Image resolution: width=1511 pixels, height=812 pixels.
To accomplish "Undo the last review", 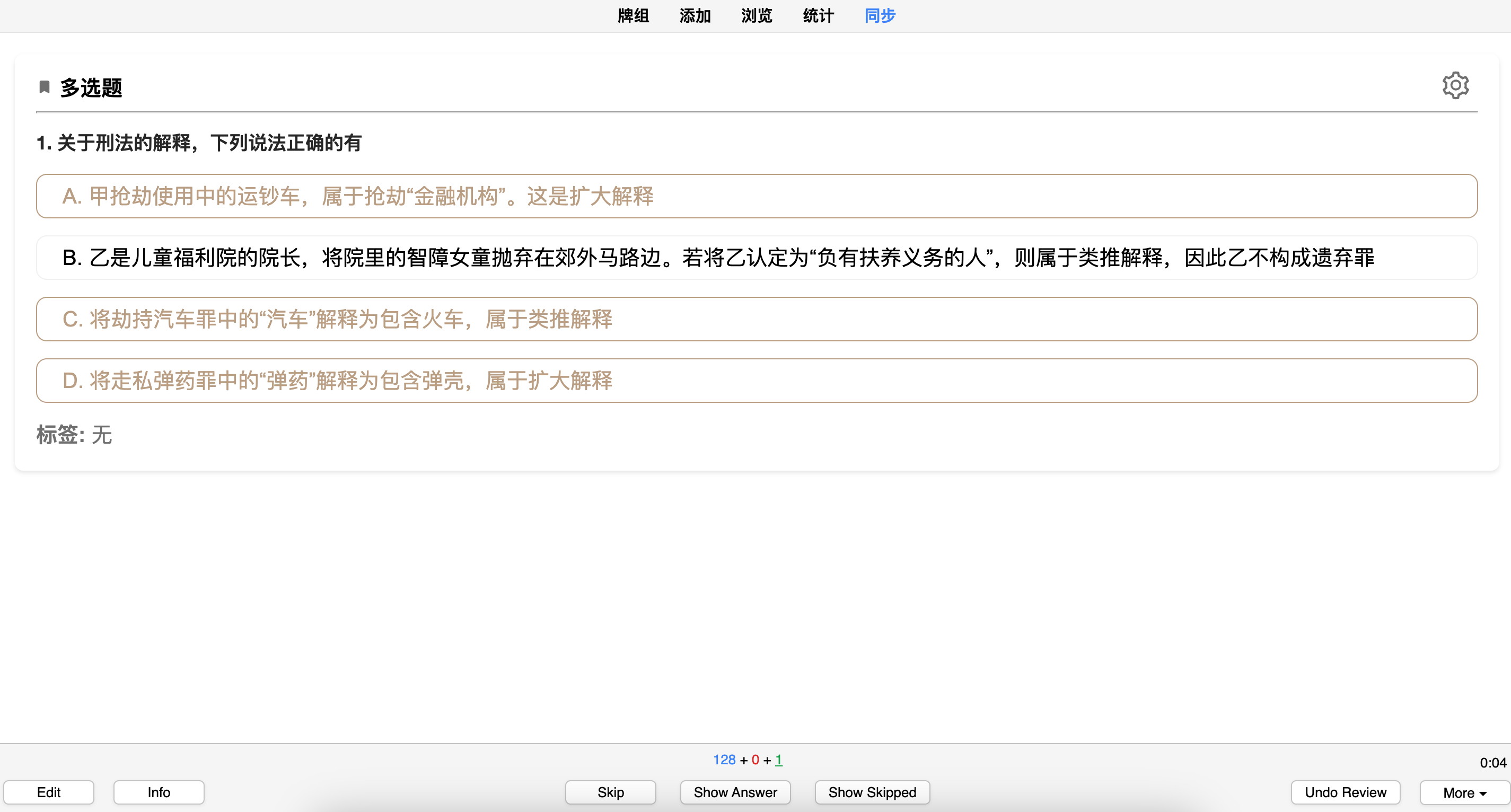I will 1346,792.
